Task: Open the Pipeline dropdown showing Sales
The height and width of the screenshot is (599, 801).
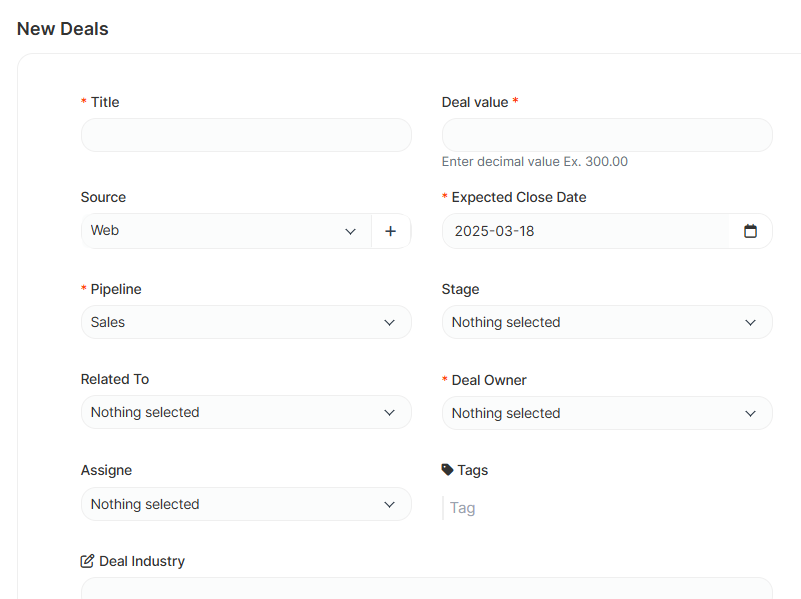Action: pos(246,322)
